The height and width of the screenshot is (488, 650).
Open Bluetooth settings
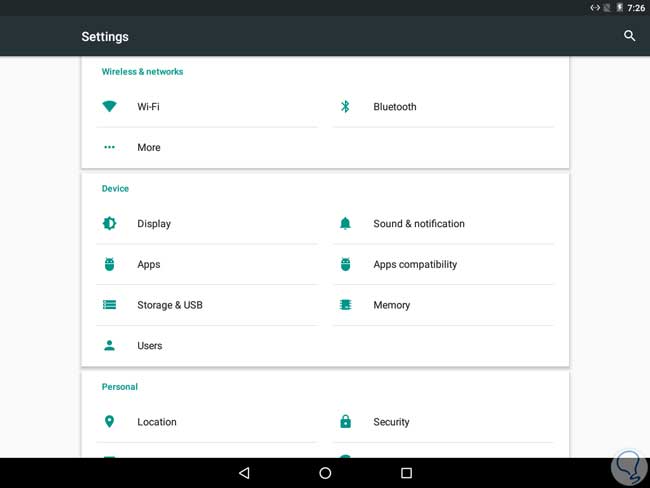pos(443,107)
